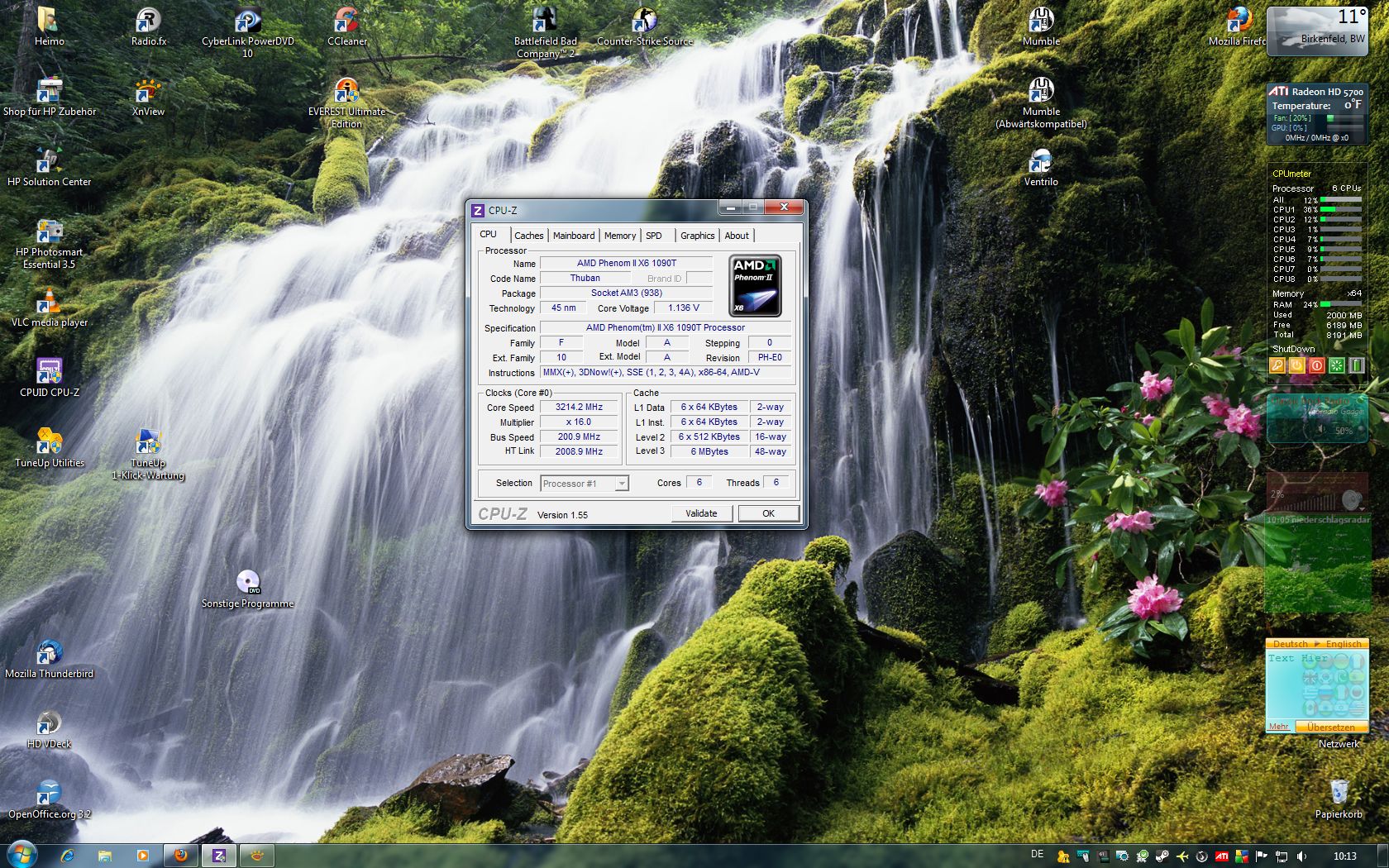Open the Papierkorb recycle bin
The height and width of the screenshot is (868, 1389).
tap(1339, 794)
